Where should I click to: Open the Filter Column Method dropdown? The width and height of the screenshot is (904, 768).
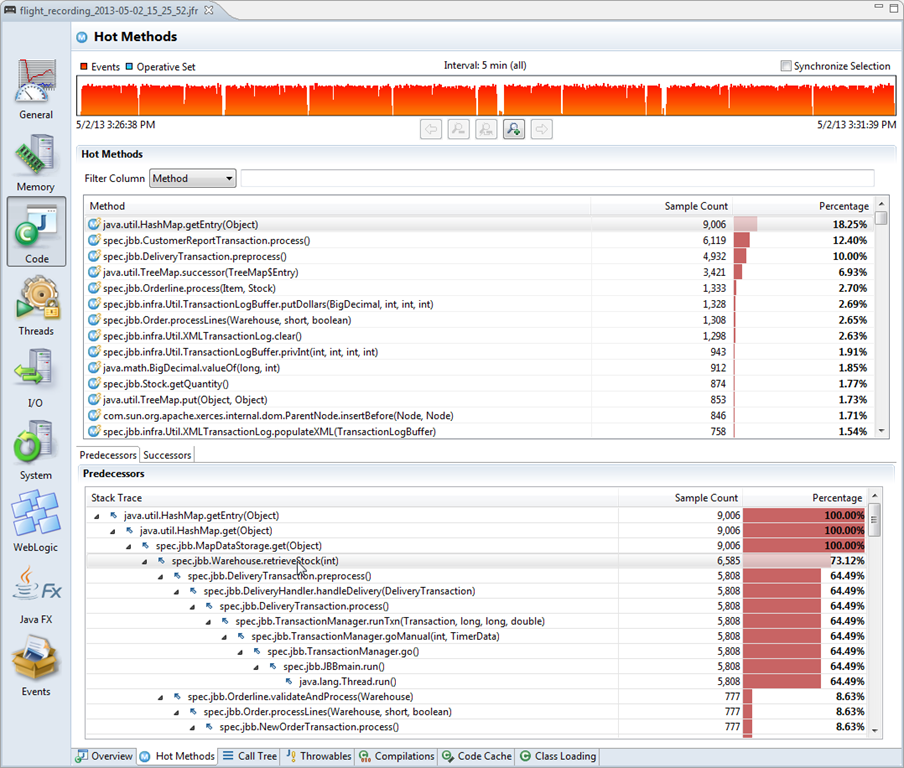(x=193, y=178)
